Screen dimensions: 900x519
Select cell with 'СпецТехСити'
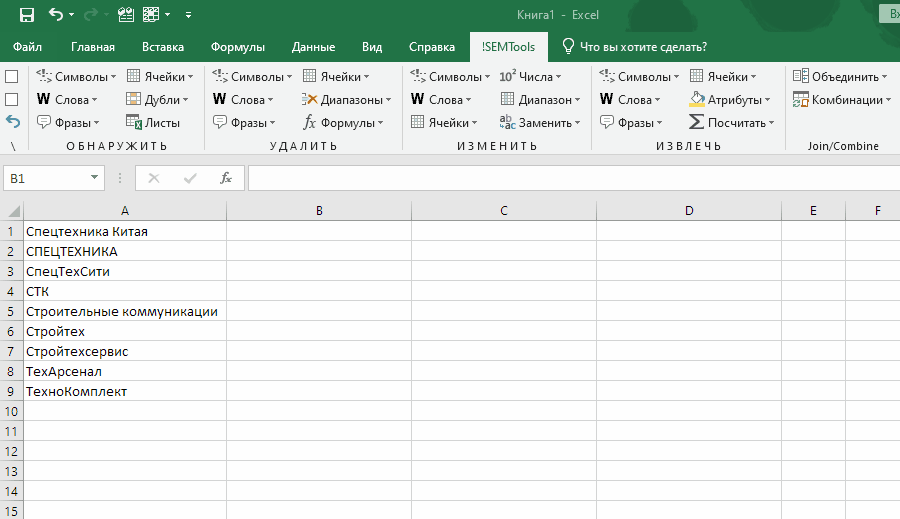[125, 272]
